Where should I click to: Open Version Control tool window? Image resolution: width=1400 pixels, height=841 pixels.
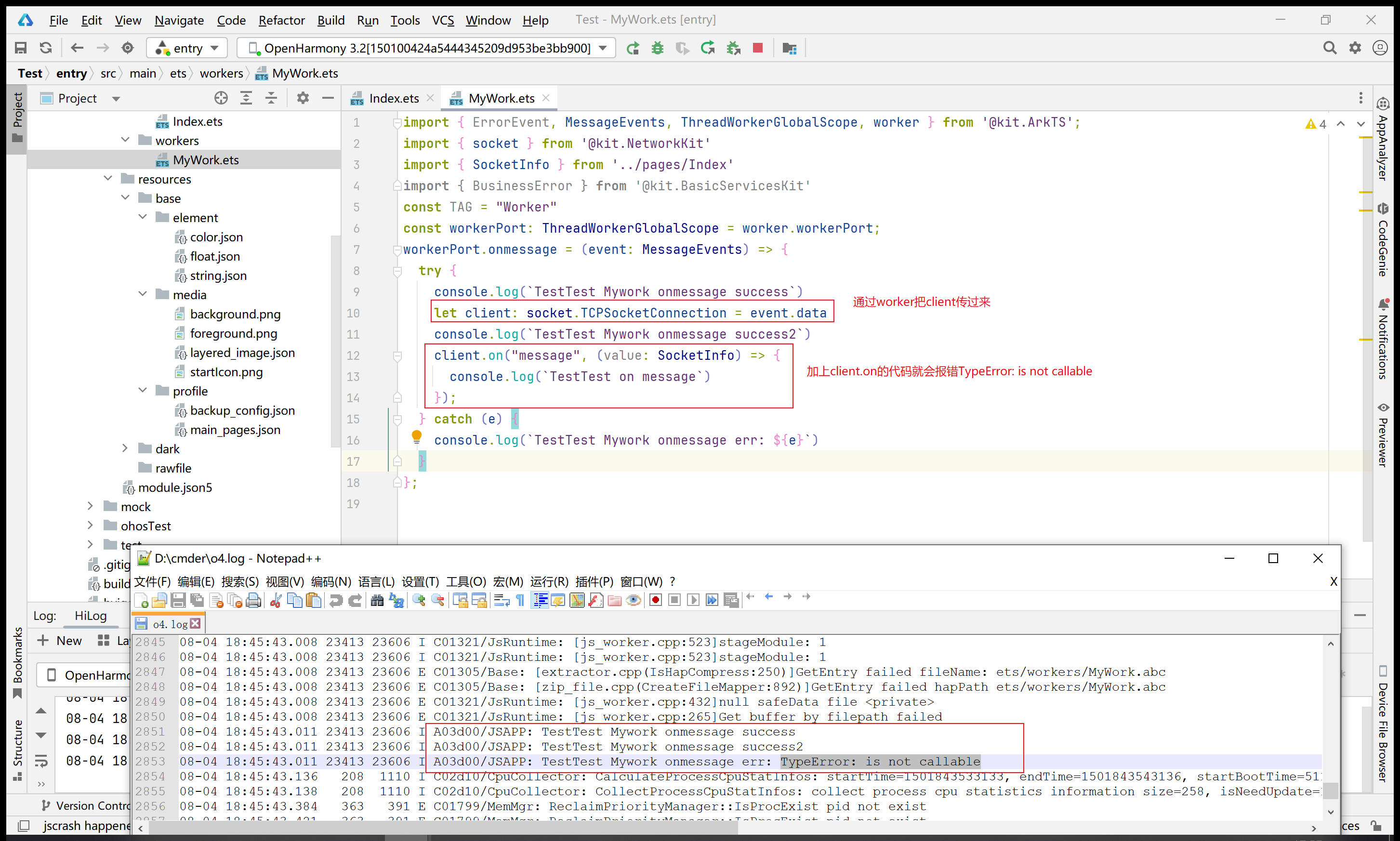tap(86, 806)
